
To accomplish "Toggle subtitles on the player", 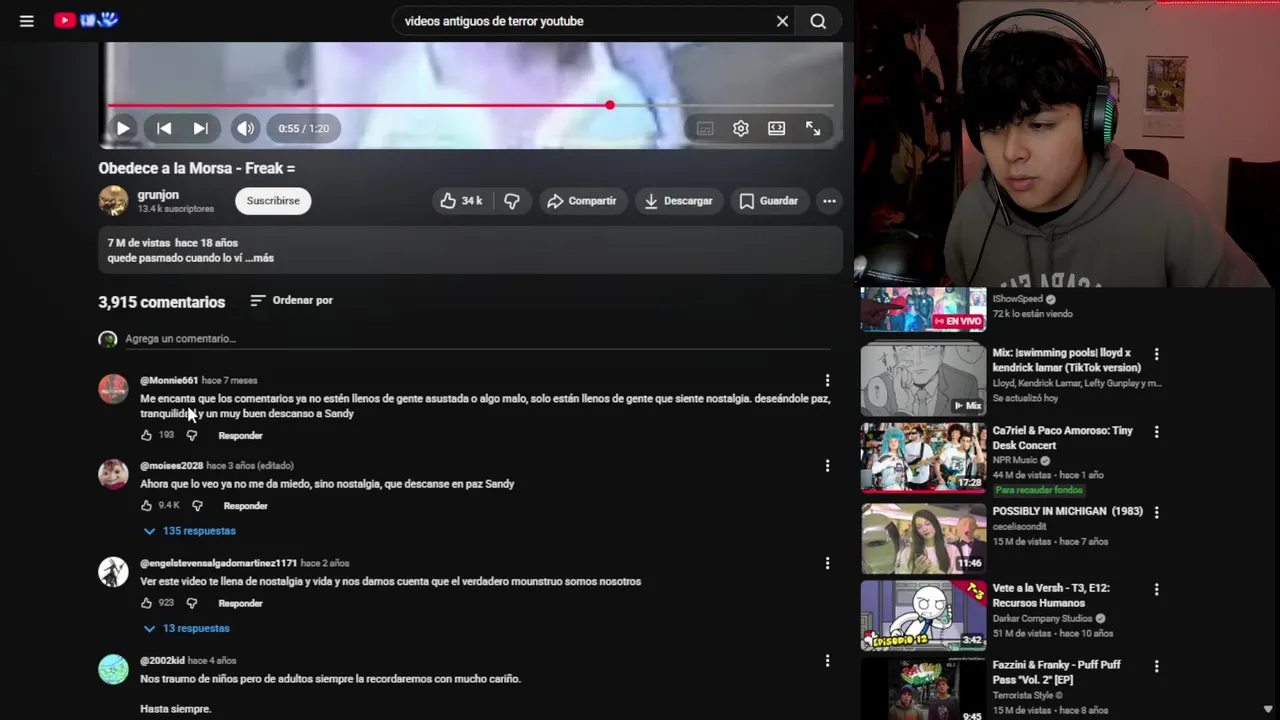I will 705,128.
